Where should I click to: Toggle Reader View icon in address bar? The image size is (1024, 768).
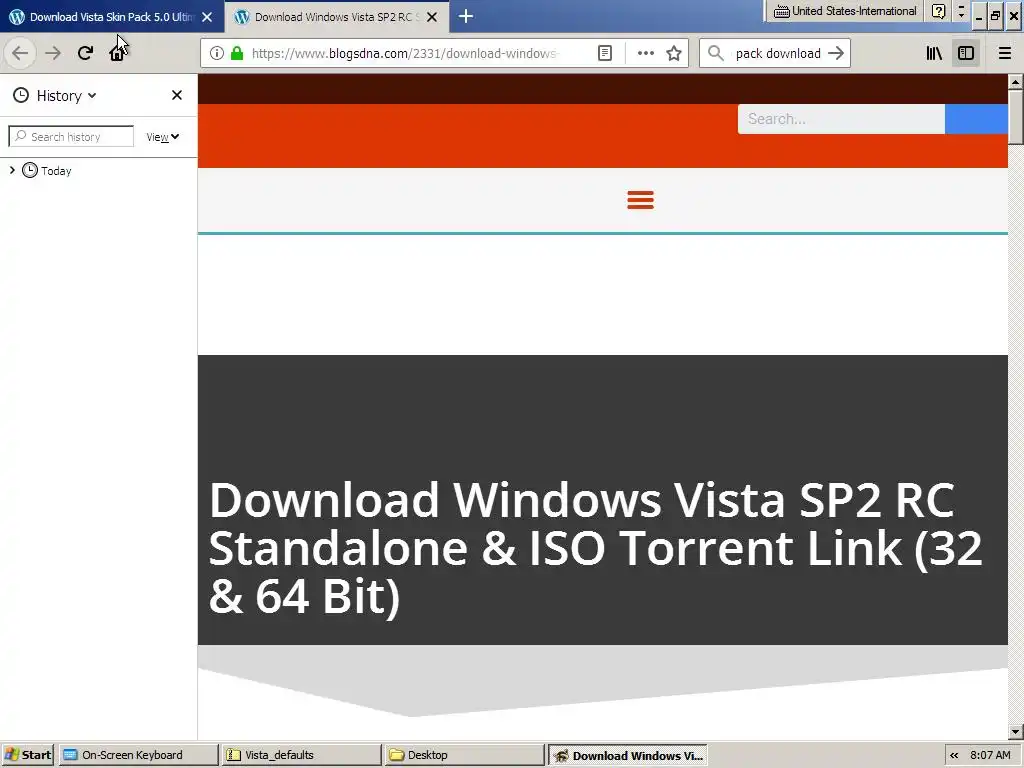605,53
